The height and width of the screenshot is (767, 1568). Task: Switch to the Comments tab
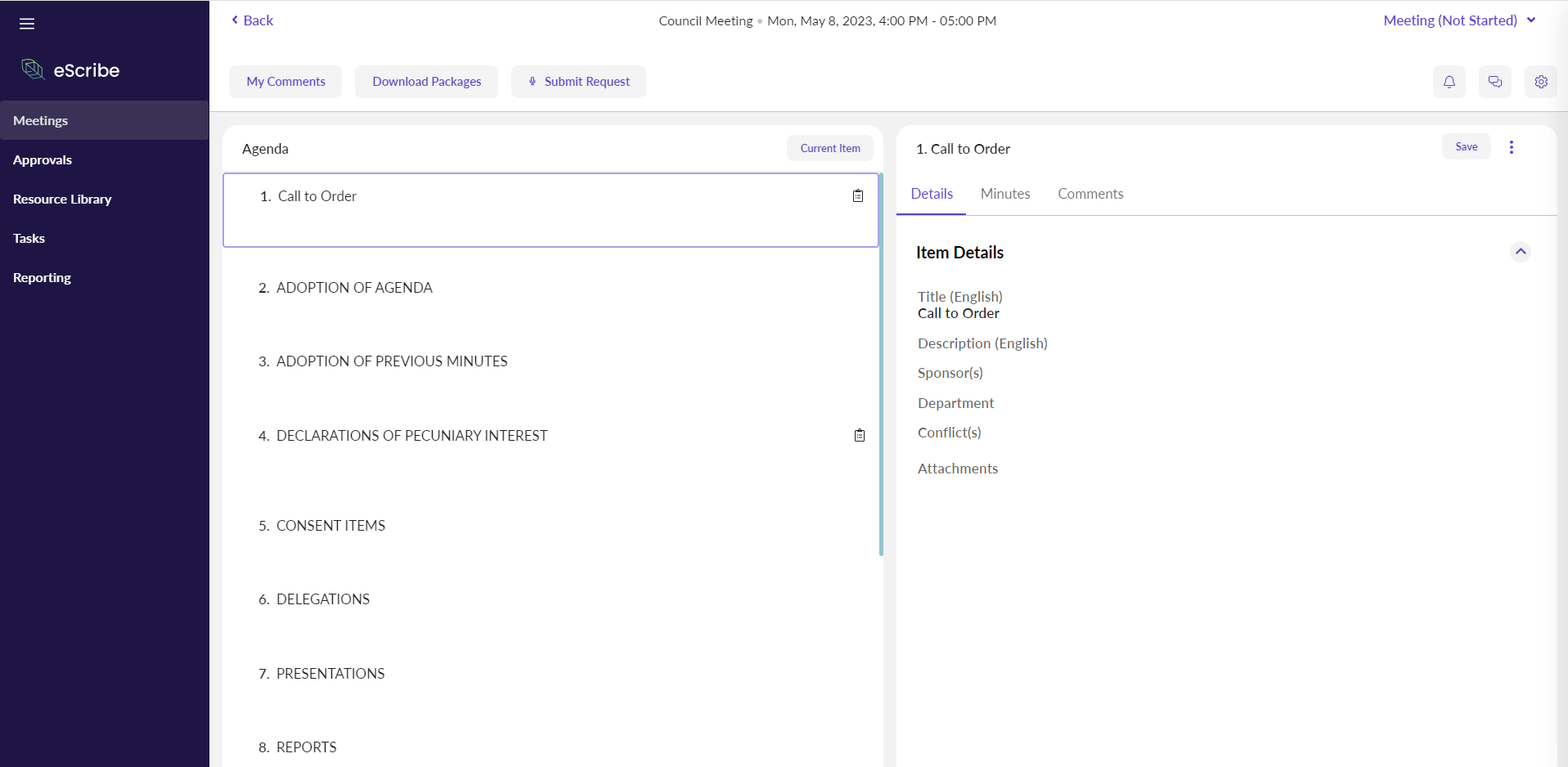coord(1090,194)
